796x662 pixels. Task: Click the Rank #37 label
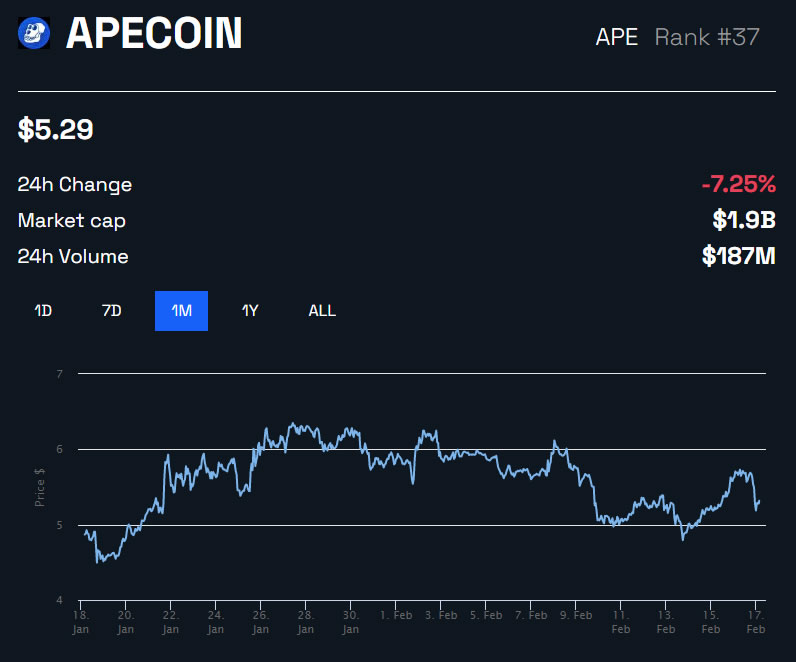tap(707, 38)
